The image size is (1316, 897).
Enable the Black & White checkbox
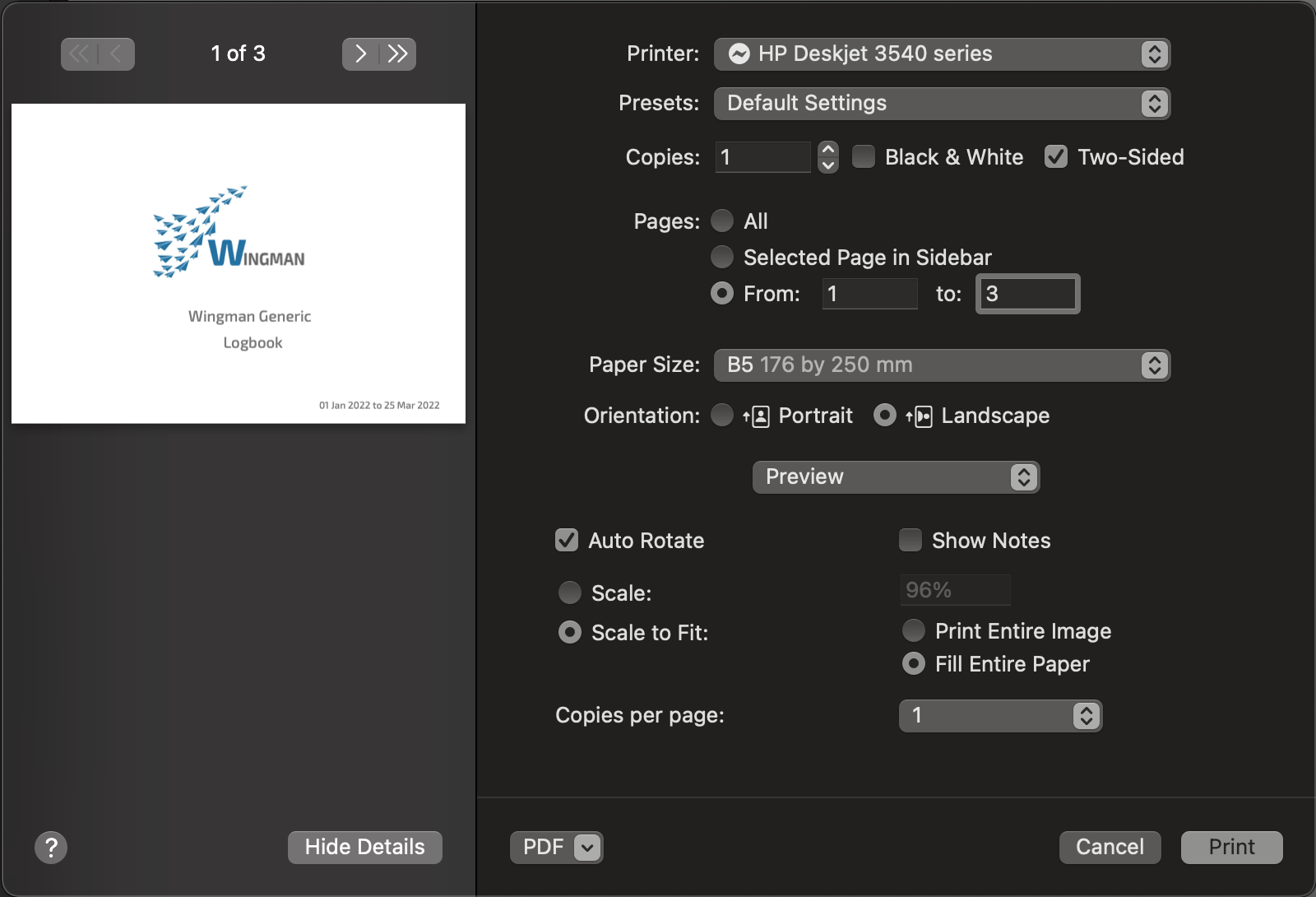[x=864, y=157]
